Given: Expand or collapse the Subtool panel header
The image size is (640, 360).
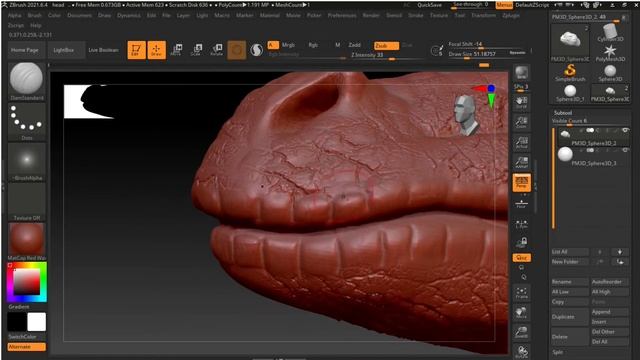Looking at the screenshot, I should [x=563, y=113].
